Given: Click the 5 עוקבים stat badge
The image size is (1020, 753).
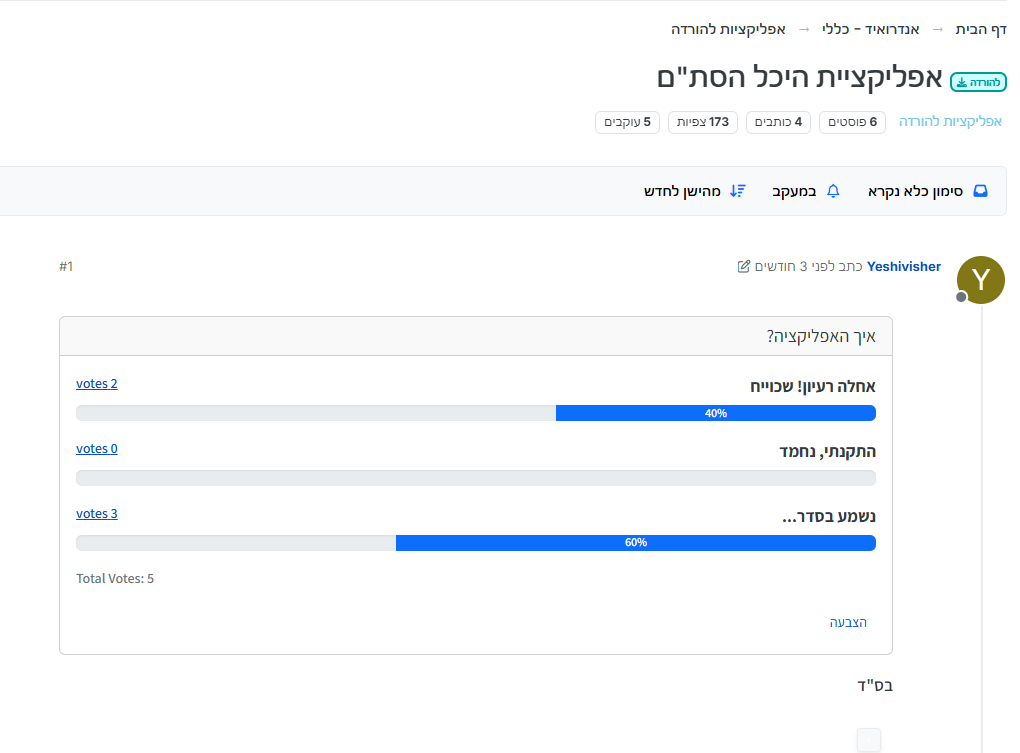Looking at the screenshot, I should [627, 122].
